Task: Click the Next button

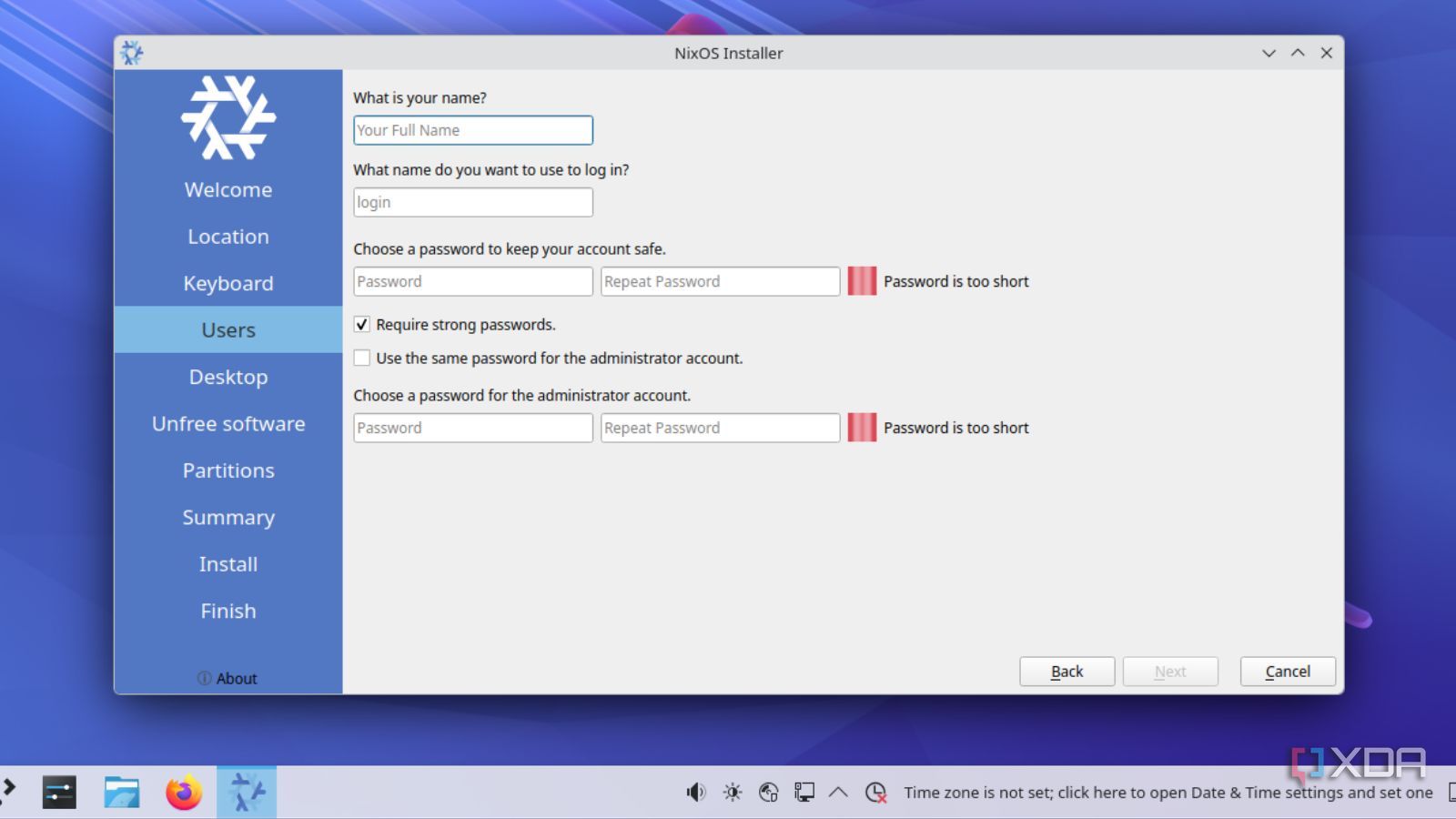Action: tap(1170, 672)
